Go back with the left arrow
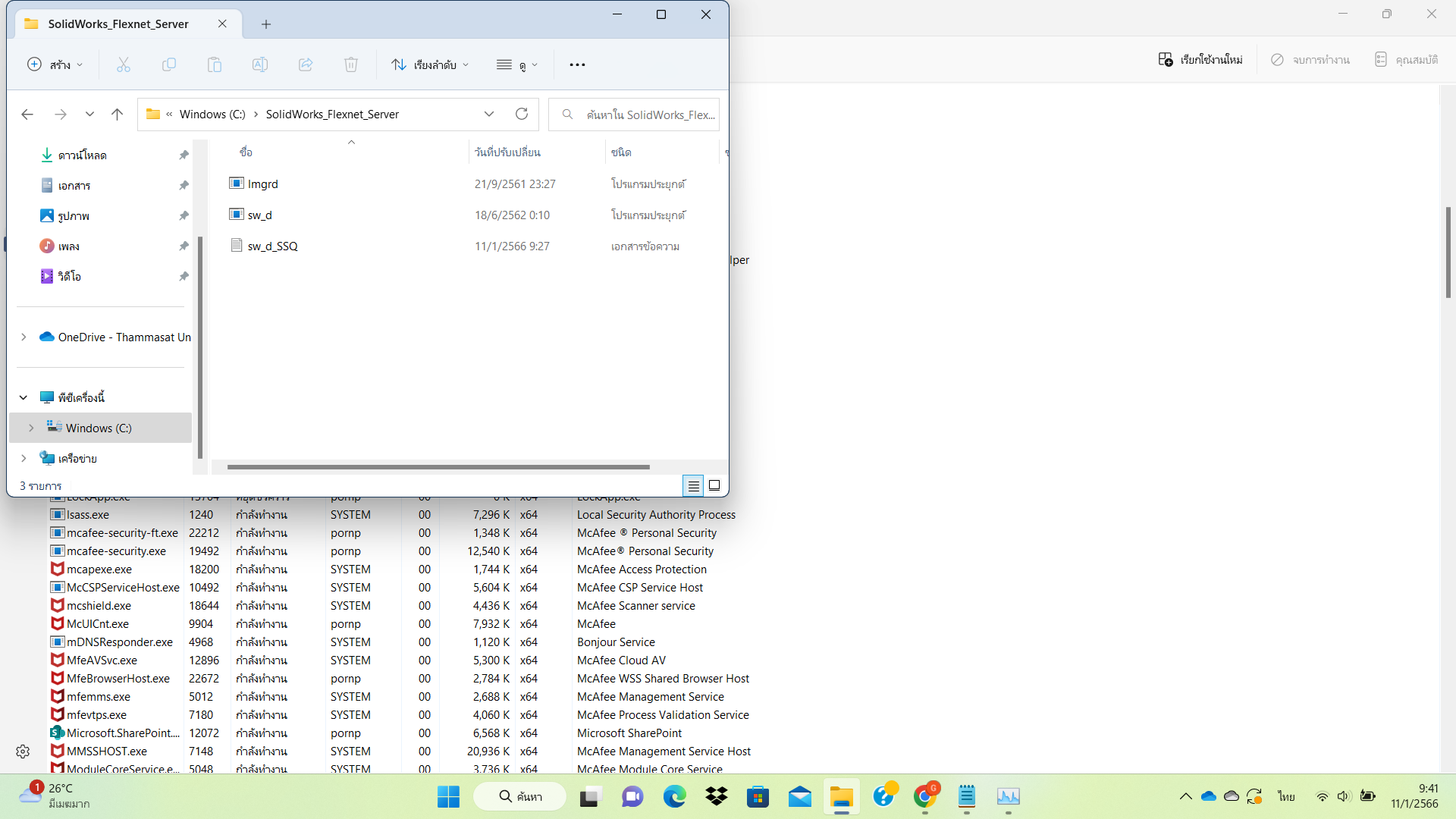The width and height of the screenshot is (1456, 819). tap(27, 115)
